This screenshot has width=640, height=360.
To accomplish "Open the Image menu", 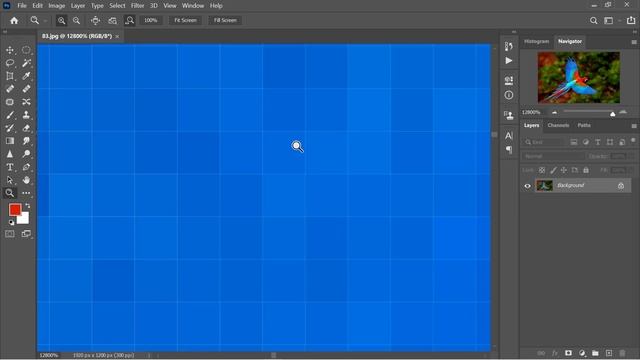I will [x=57, y=6].
